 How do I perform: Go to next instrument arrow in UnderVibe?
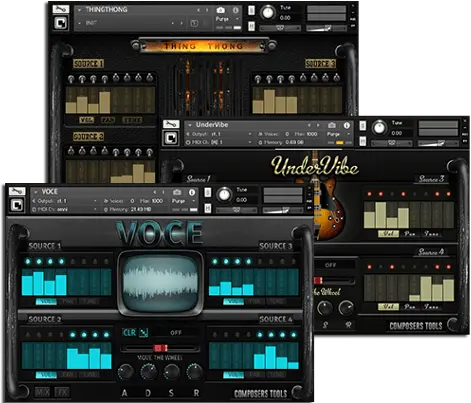click(318, 125)
